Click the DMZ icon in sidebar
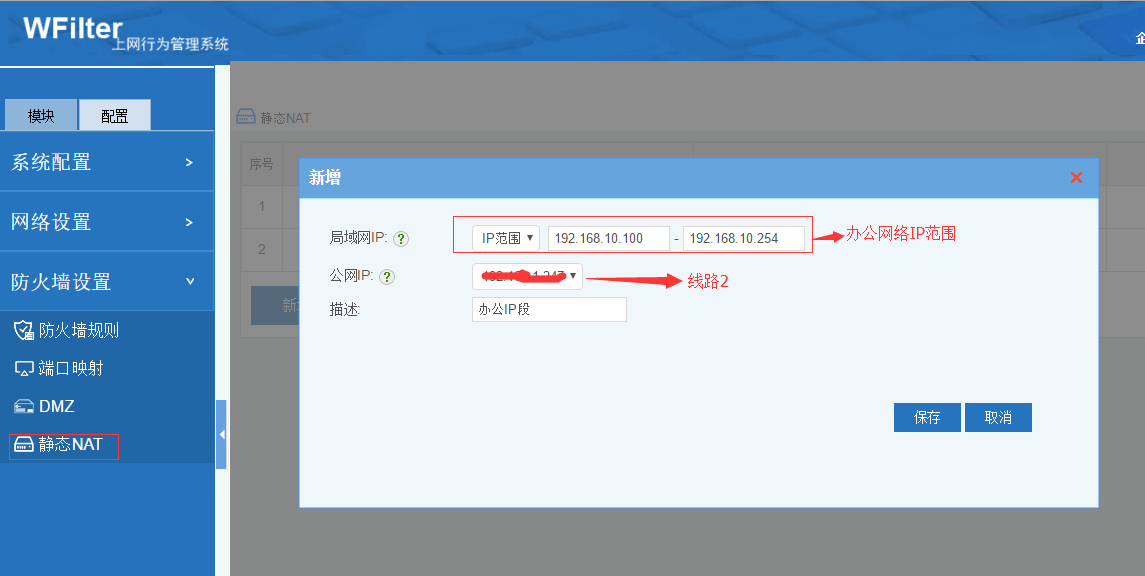Image resolution: width=1145 pixels, height=576 pixels. 23,406
